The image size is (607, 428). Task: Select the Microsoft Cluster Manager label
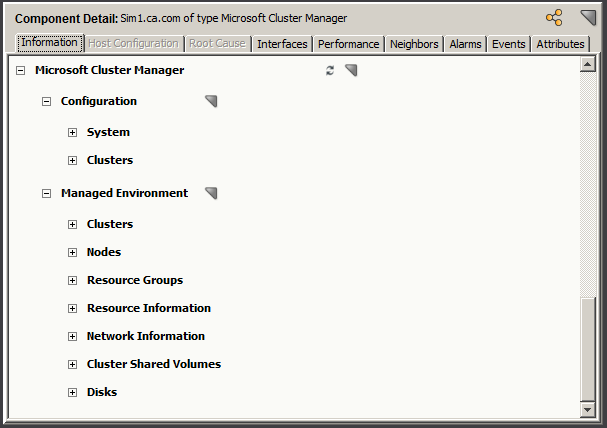110,70
